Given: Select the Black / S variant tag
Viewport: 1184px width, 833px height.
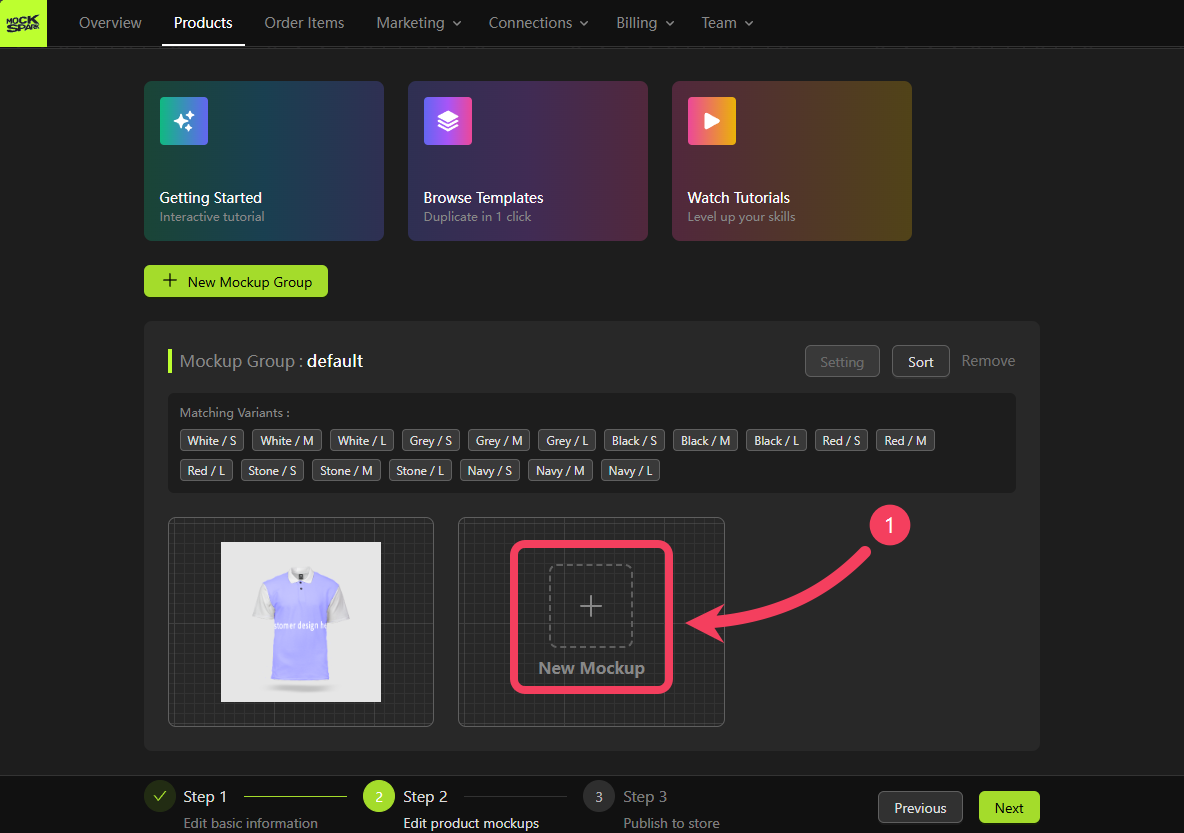Looking at the screenshot, I should pos(634,440).
